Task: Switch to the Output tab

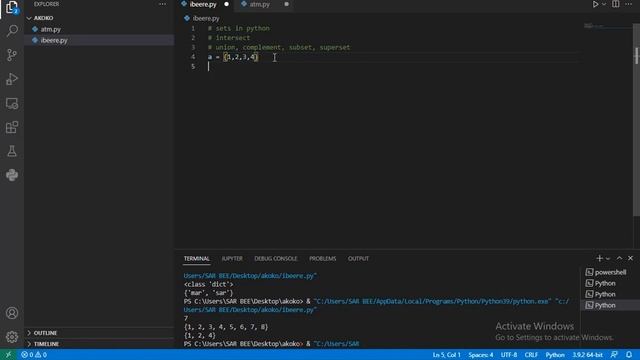Action: 358,259
